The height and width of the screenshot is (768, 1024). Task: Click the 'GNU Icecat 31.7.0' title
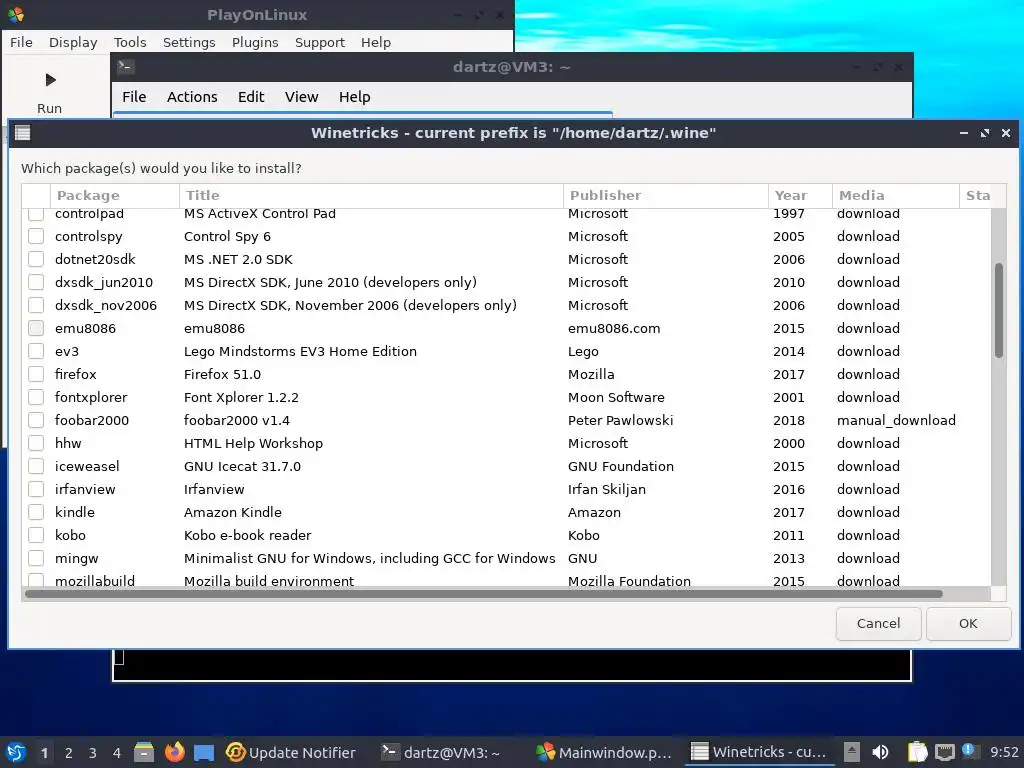(x=242, y=466)
